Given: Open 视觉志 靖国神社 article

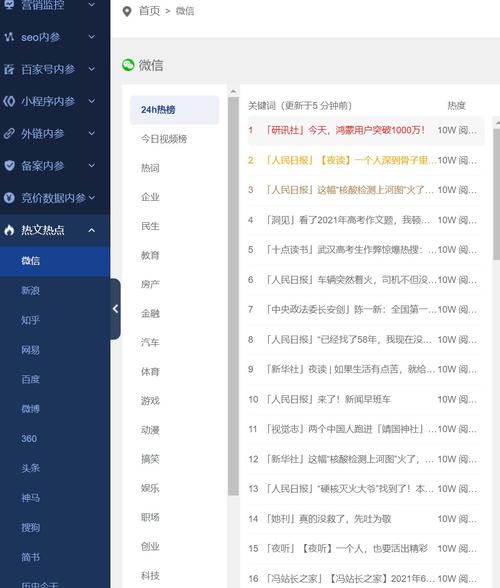Looking at the screenshot, I should [x=350, y=429].
